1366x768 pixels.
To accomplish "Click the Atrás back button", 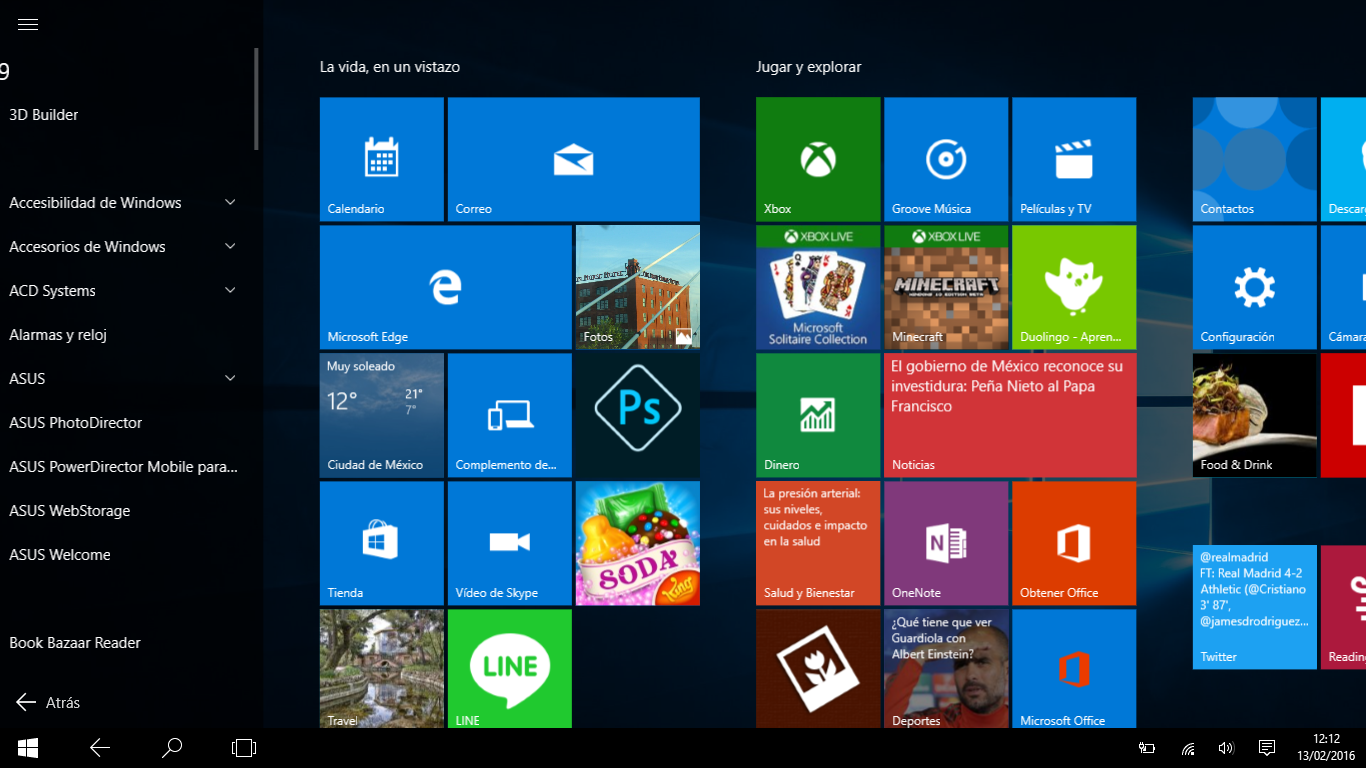I will click(48, 703).
